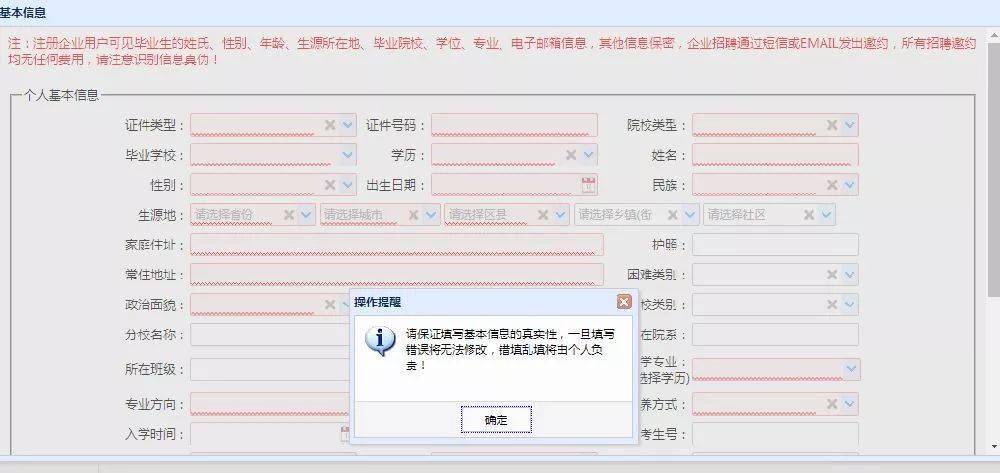Open the 政治面貌 dropdown arrow
The height and width of the screenshot is (473, 1000).
[x=348, y=304]
